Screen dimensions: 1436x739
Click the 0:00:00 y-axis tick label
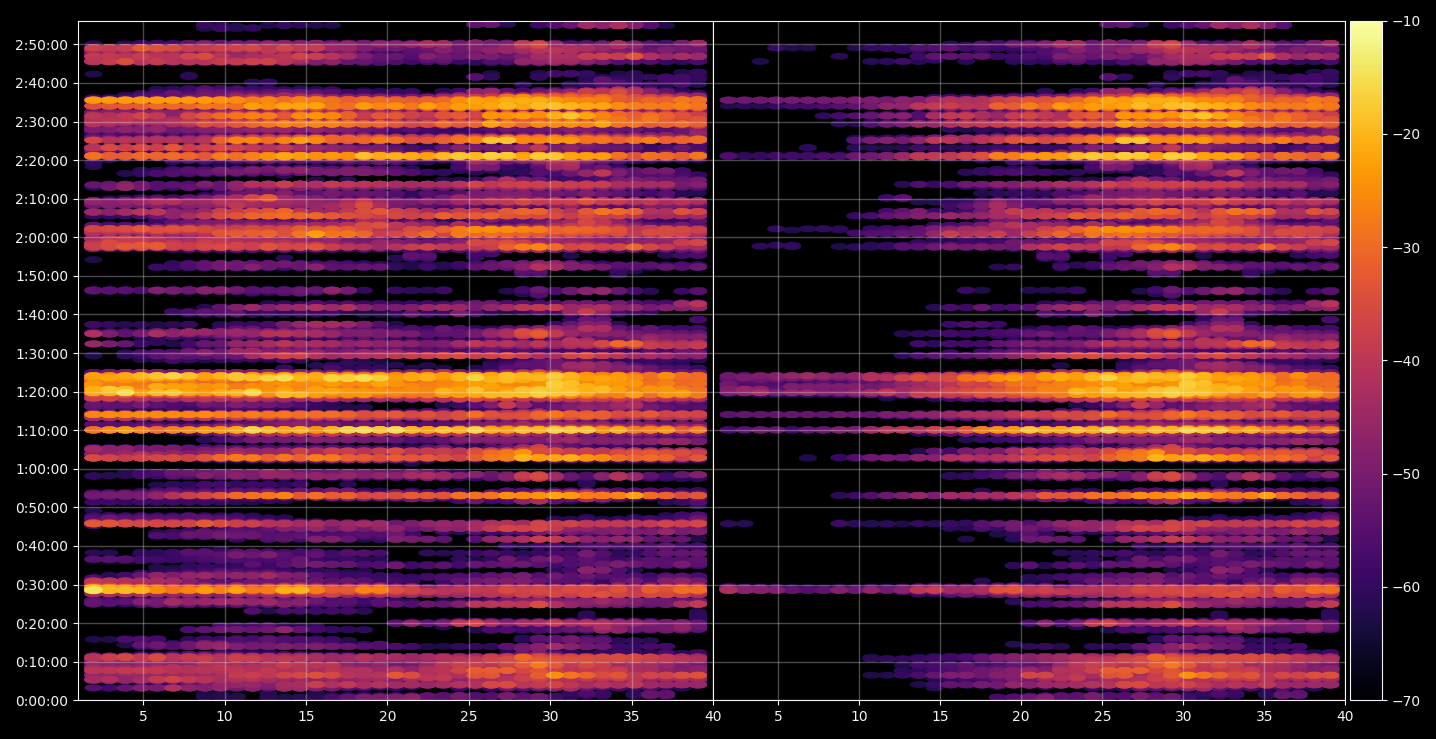41,700
